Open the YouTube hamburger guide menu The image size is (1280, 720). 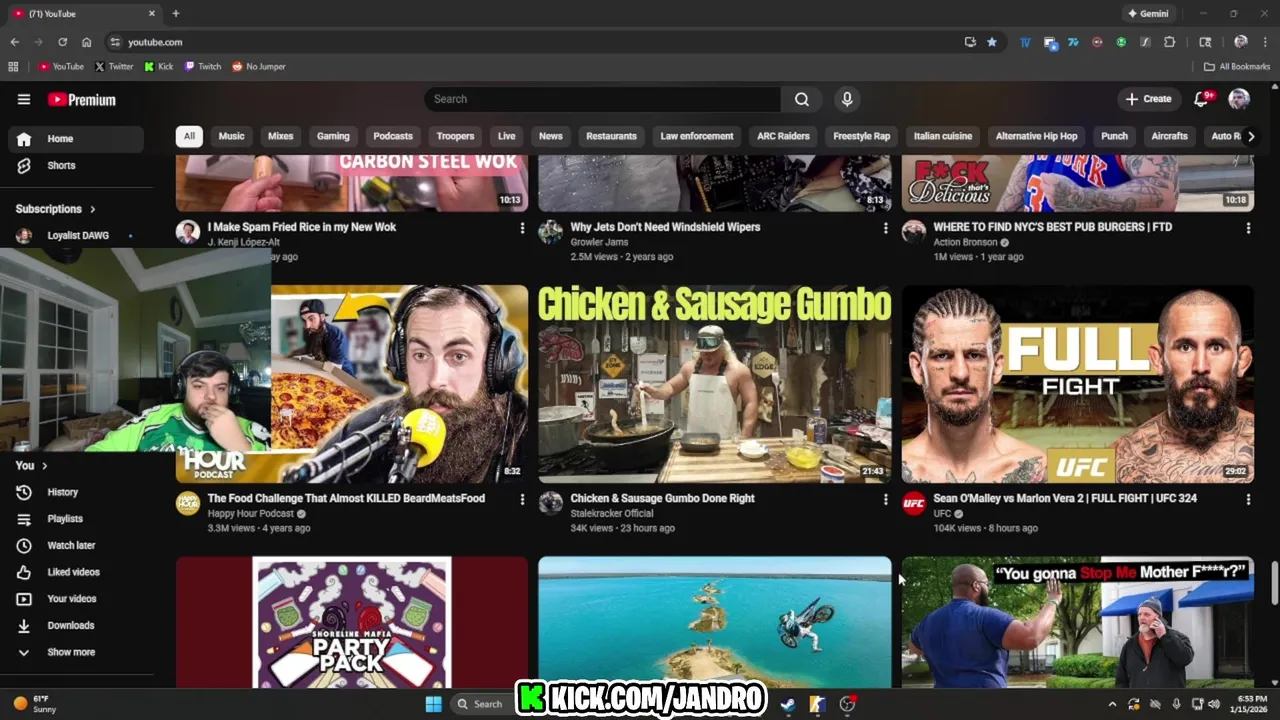pyautogui.click(x=24, y=99)
